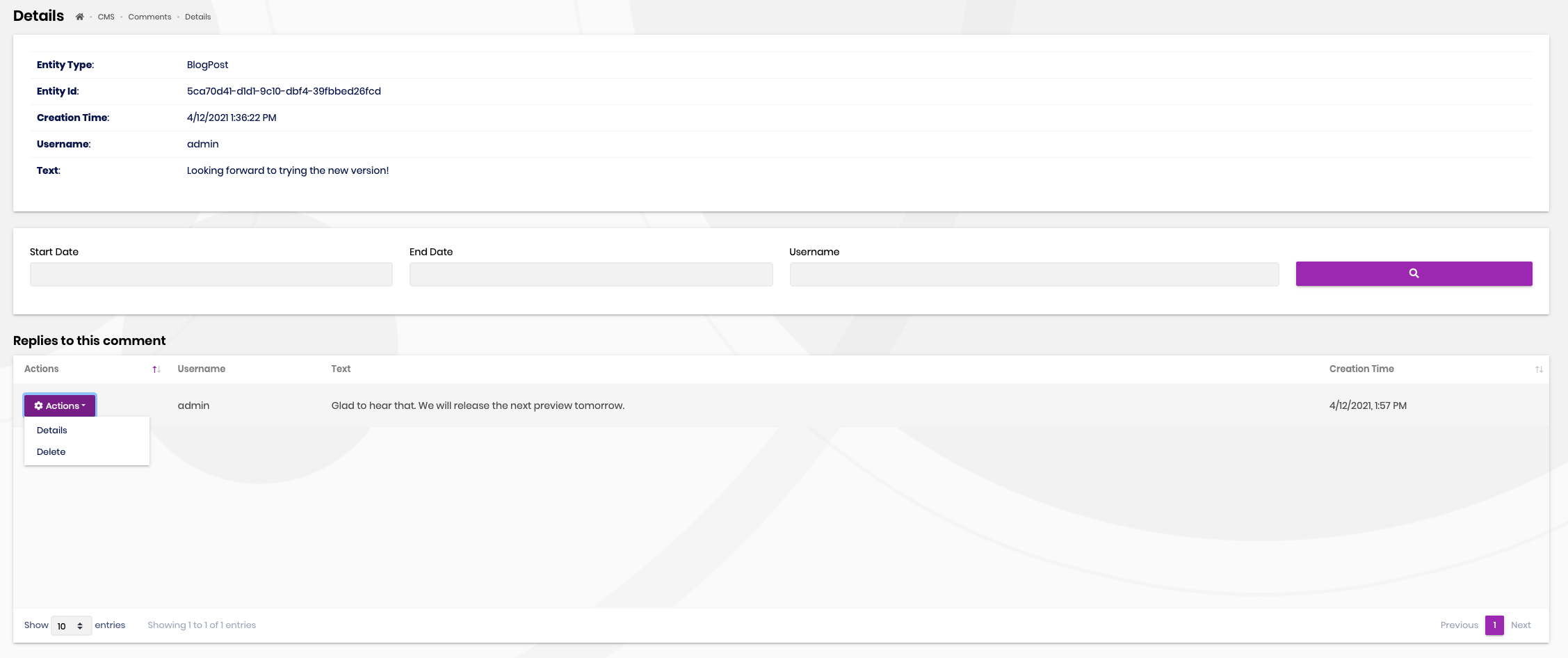
Task: Select page 1 in pagination
Action: click(1494, 625)
